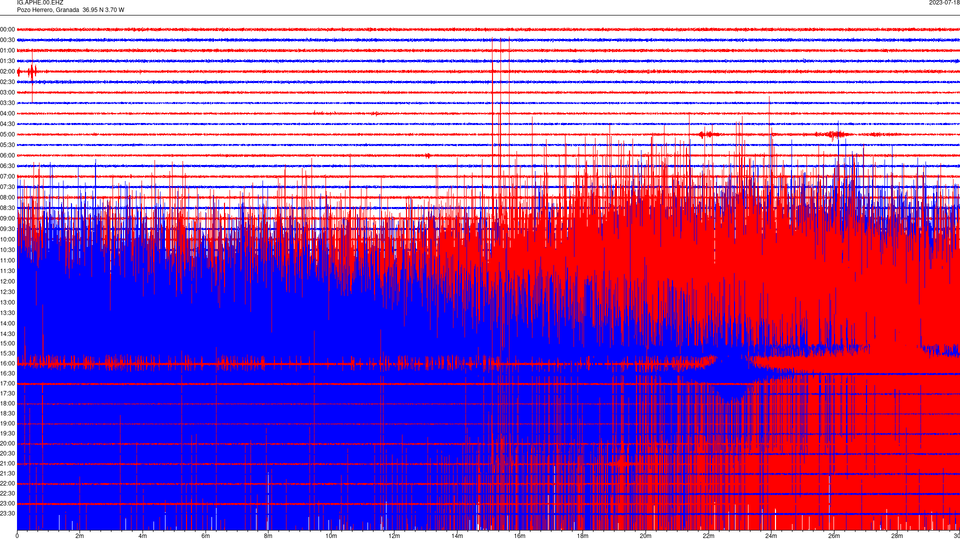Click the 10:00 time label

pyautogui.click(x=7, y=239)
